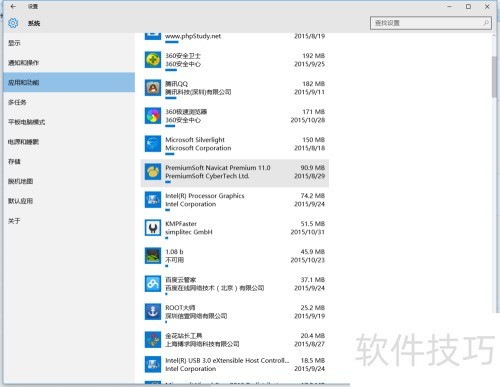This screenshot has width=500, height=387.
Task: Click the 18.5 MB size value
Action: coord(312,360)
